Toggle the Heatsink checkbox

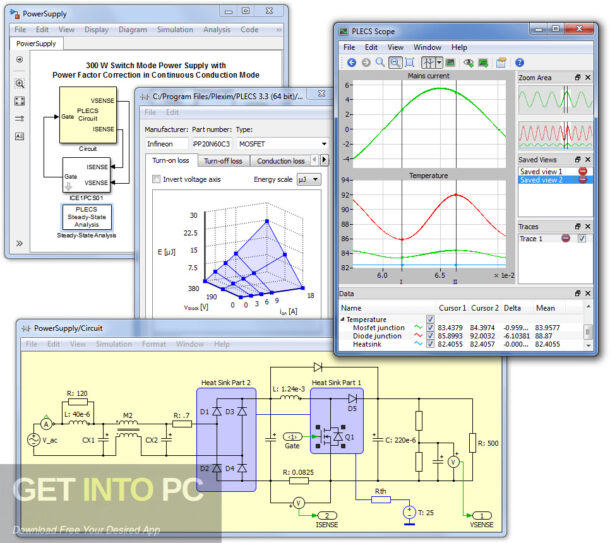pyautogui.click(x=430, y=344)
